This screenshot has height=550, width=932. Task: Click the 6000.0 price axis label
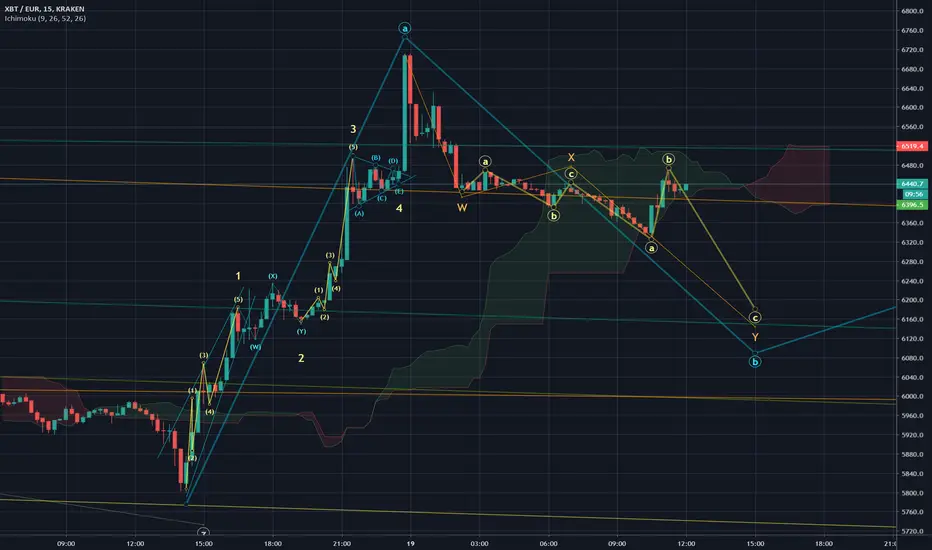click(912, 397)
